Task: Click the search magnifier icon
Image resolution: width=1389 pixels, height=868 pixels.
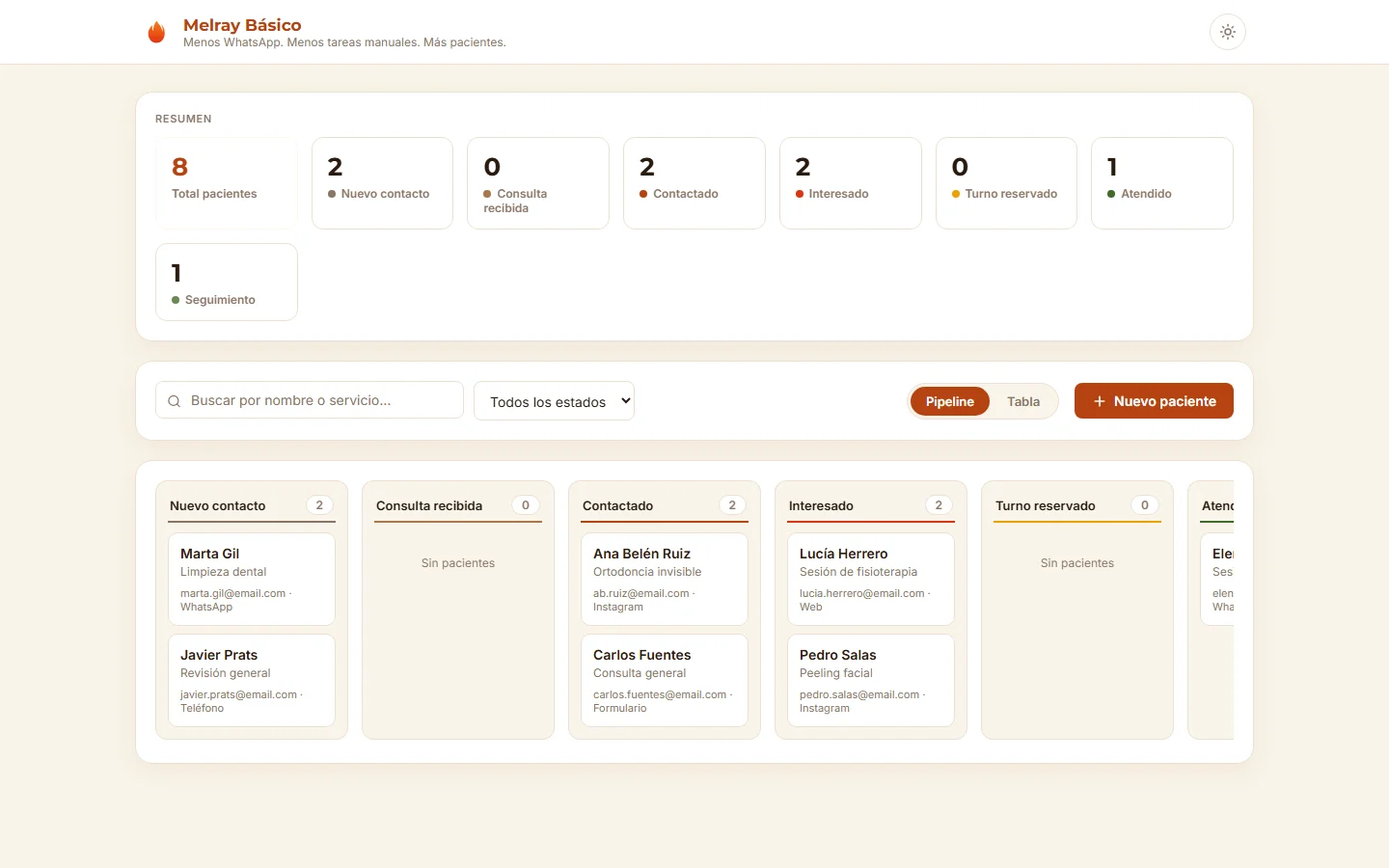Action: pyautogui.click(x=175, y=401)
